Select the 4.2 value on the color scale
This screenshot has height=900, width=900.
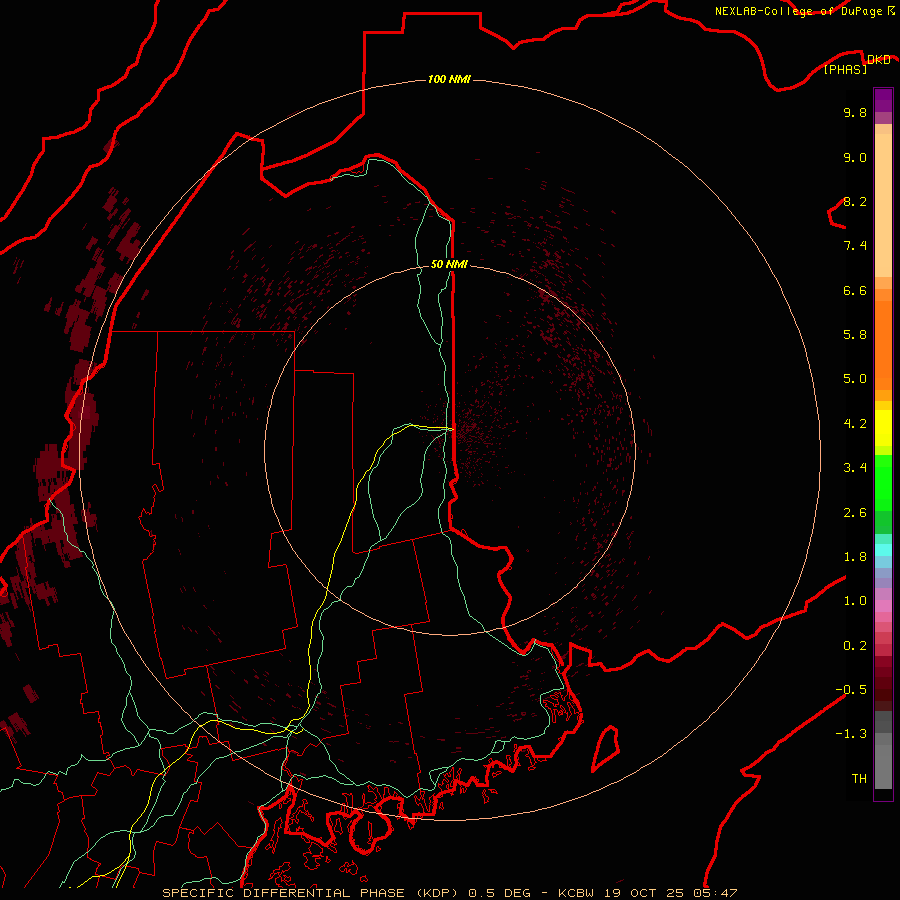(x=855, y=424)
